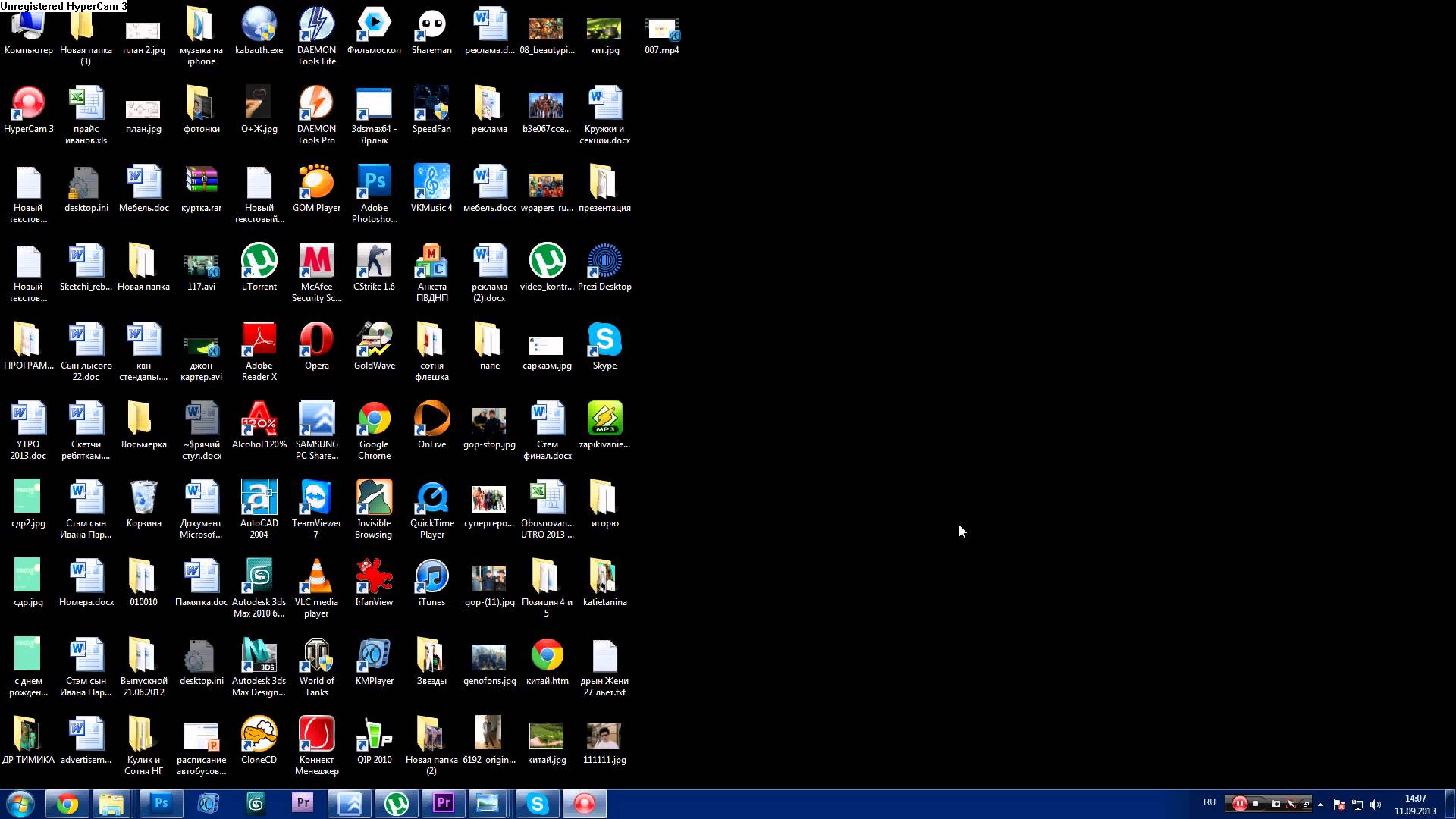The width and height of the screenshot is (1456, 819).
Task: Select the Корзина recycle bin icon
Action: (x=143, y=504)
